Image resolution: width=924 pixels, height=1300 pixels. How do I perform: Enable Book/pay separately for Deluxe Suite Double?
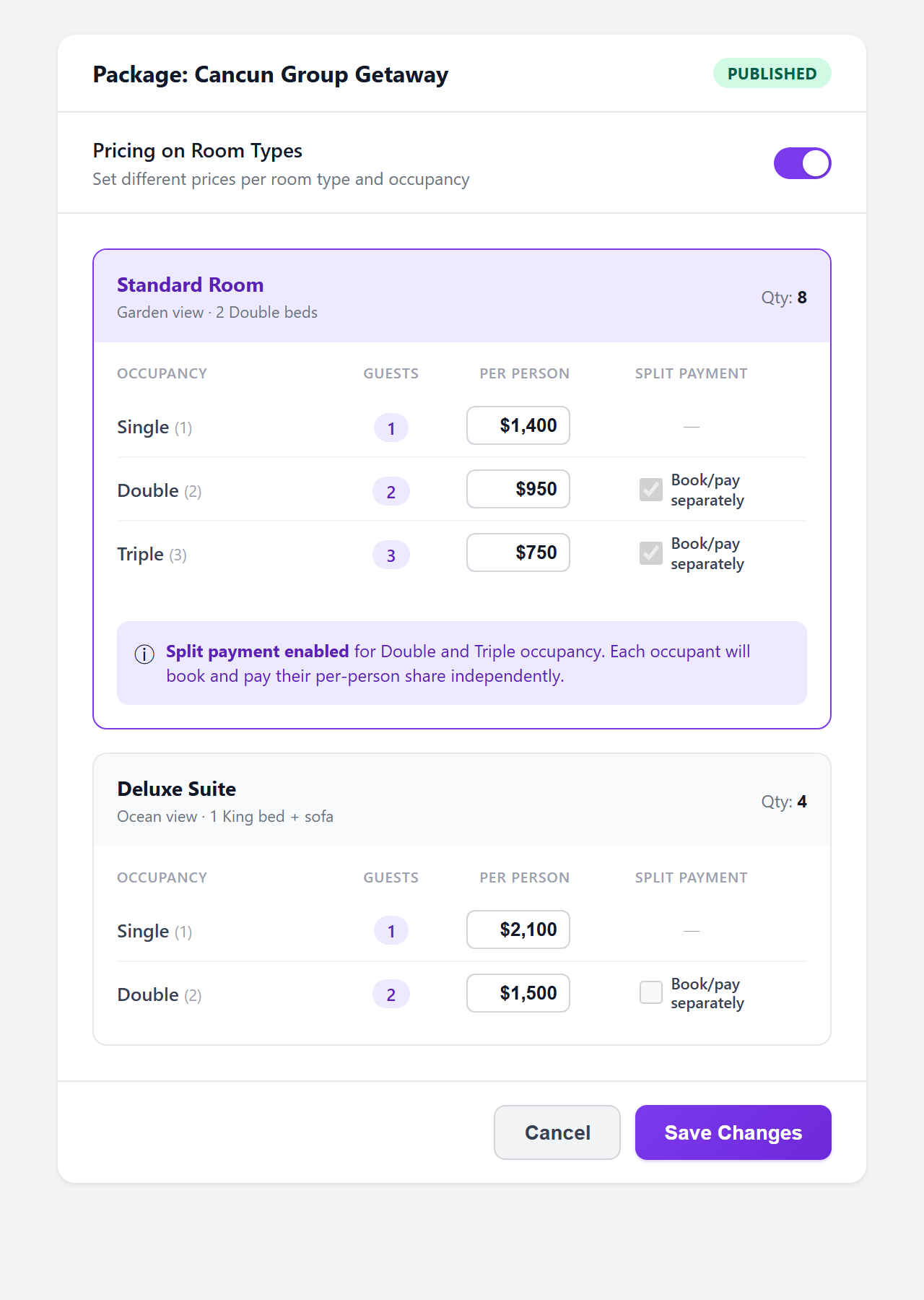click(650, 992)
